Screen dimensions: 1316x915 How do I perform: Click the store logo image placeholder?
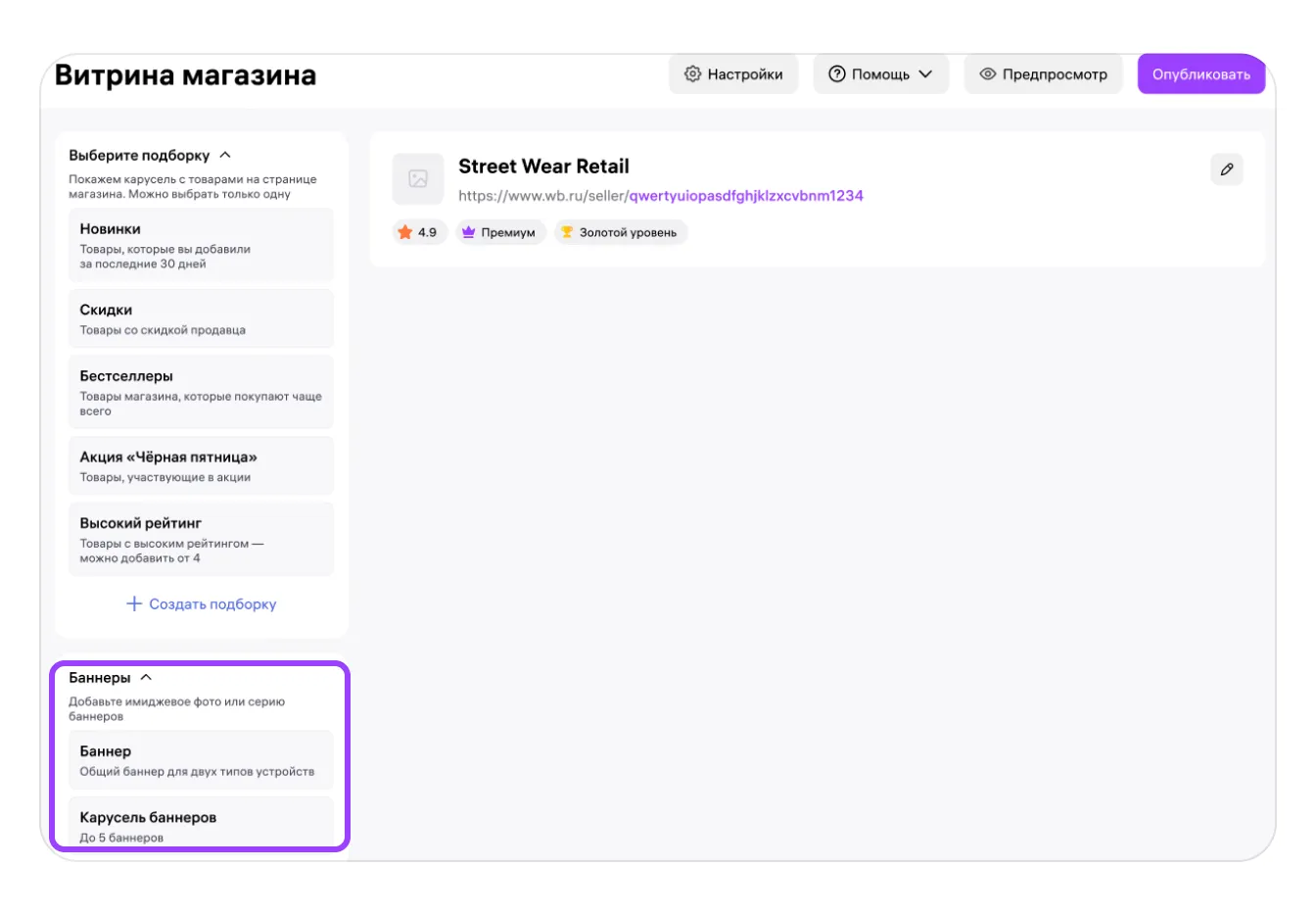coord(418,179)
